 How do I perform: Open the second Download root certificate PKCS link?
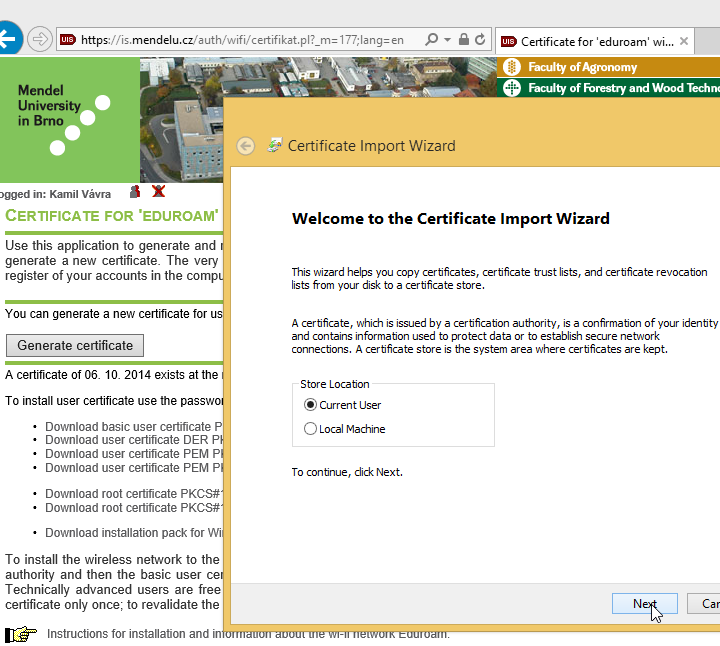134,507
